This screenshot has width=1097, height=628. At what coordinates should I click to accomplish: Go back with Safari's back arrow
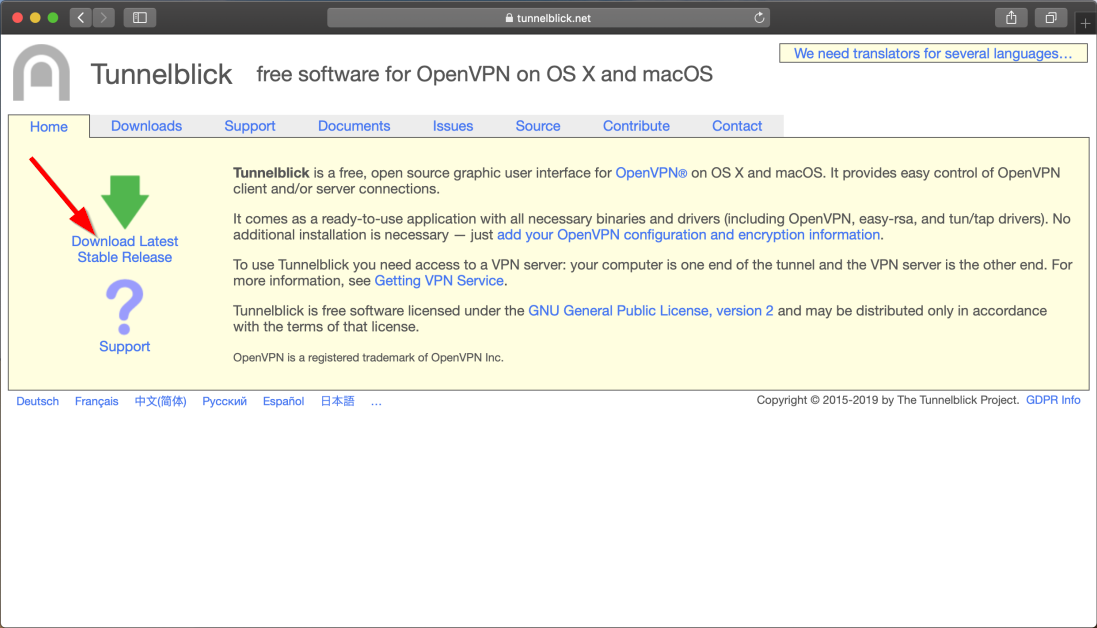tap(81, 17)
